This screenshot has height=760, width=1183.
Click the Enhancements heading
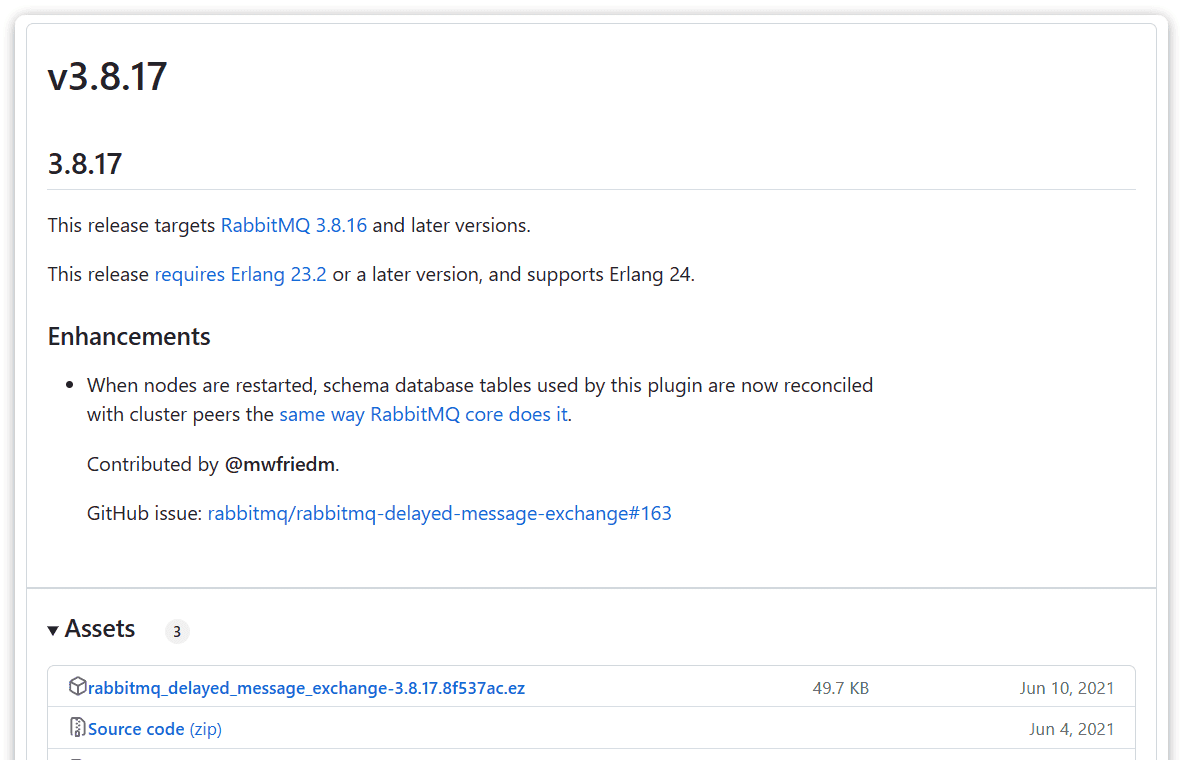[129, 336]
